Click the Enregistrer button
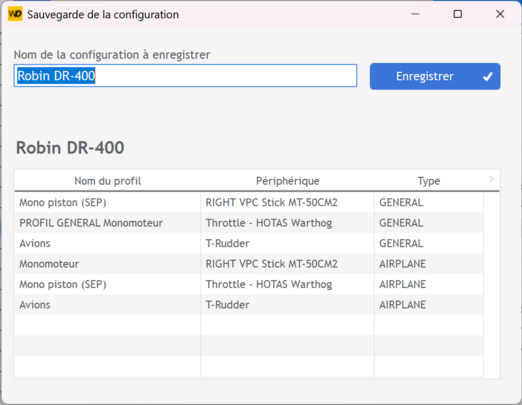The image size is (522, 405). (435, 76)
